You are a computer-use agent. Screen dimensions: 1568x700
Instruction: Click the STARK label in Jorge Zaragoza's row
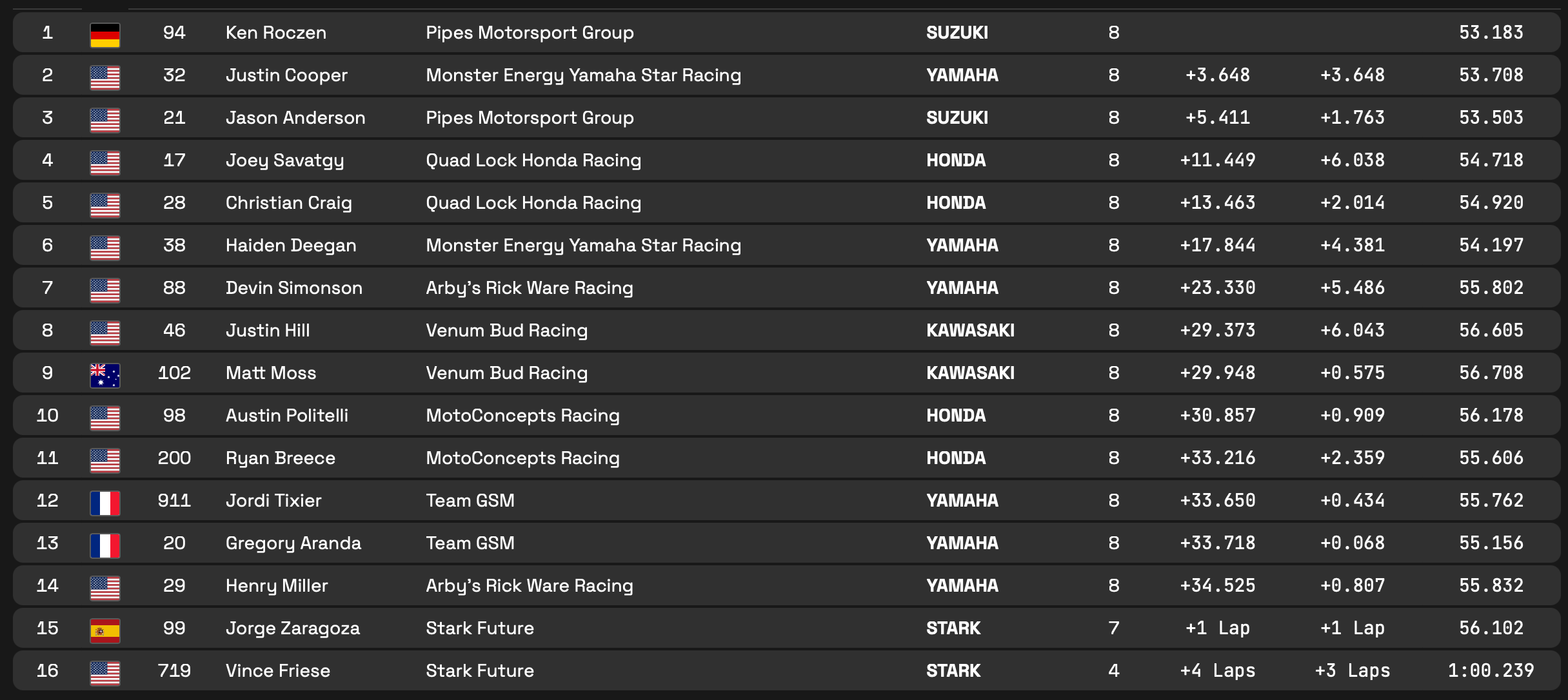953,628
